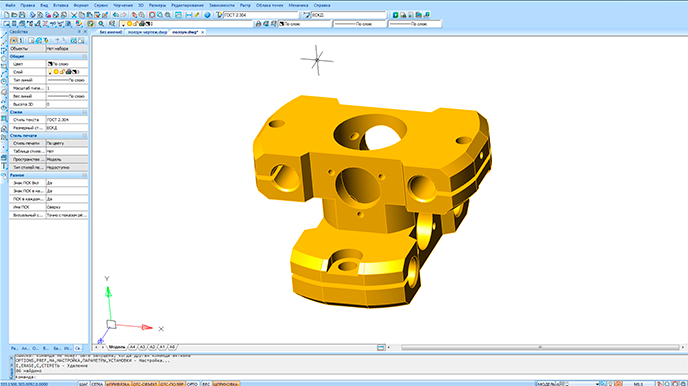Click the blue globe help icon
Screen dimensions: 688x386
(208, 15)
